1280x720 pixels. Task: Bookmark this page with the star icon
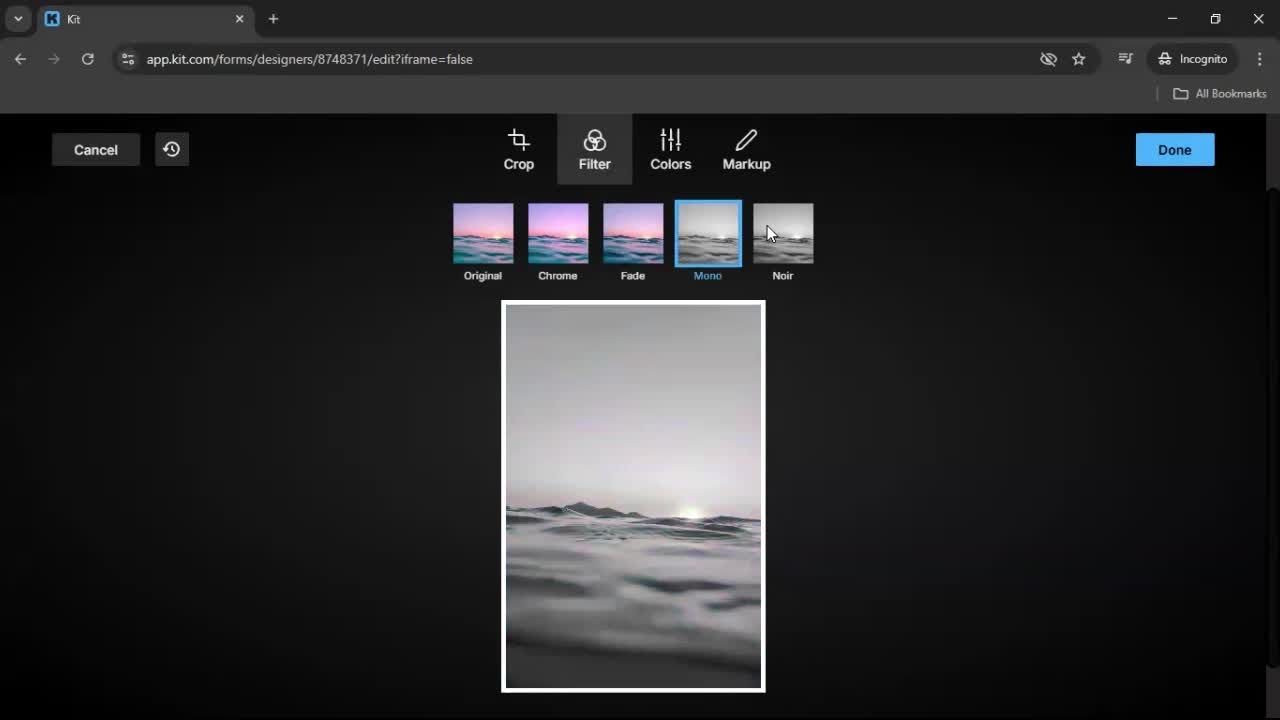coord(1079,59)
